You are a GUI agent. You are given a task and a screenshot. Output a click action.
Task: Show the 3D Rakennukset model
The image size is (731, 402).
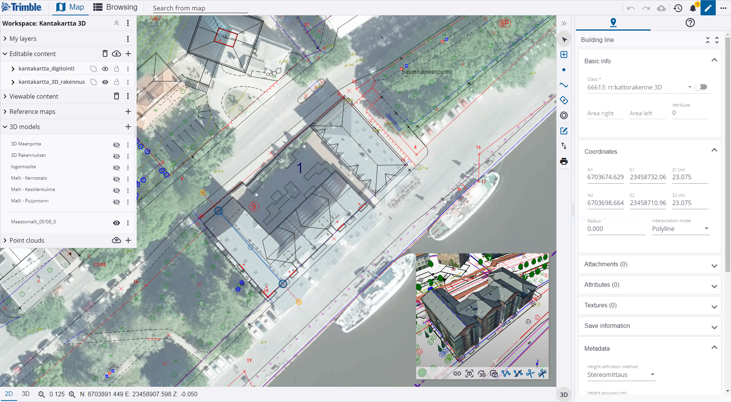point(117,156)
